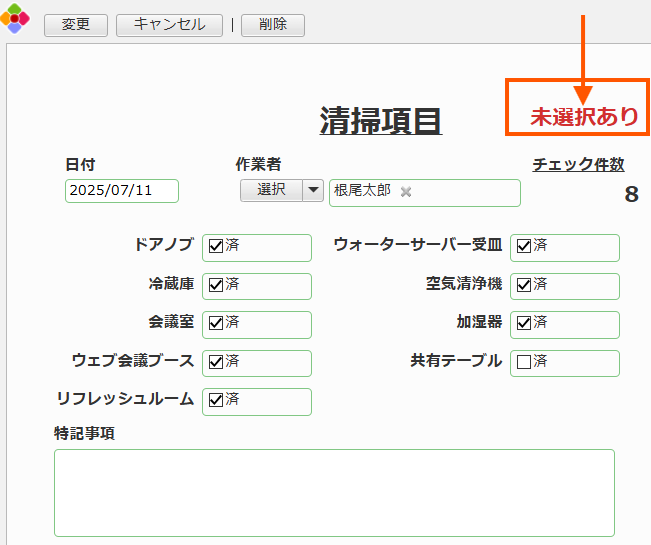
Task: Toggle the 加湿器 済 checkbox
Action: (524, 323)
